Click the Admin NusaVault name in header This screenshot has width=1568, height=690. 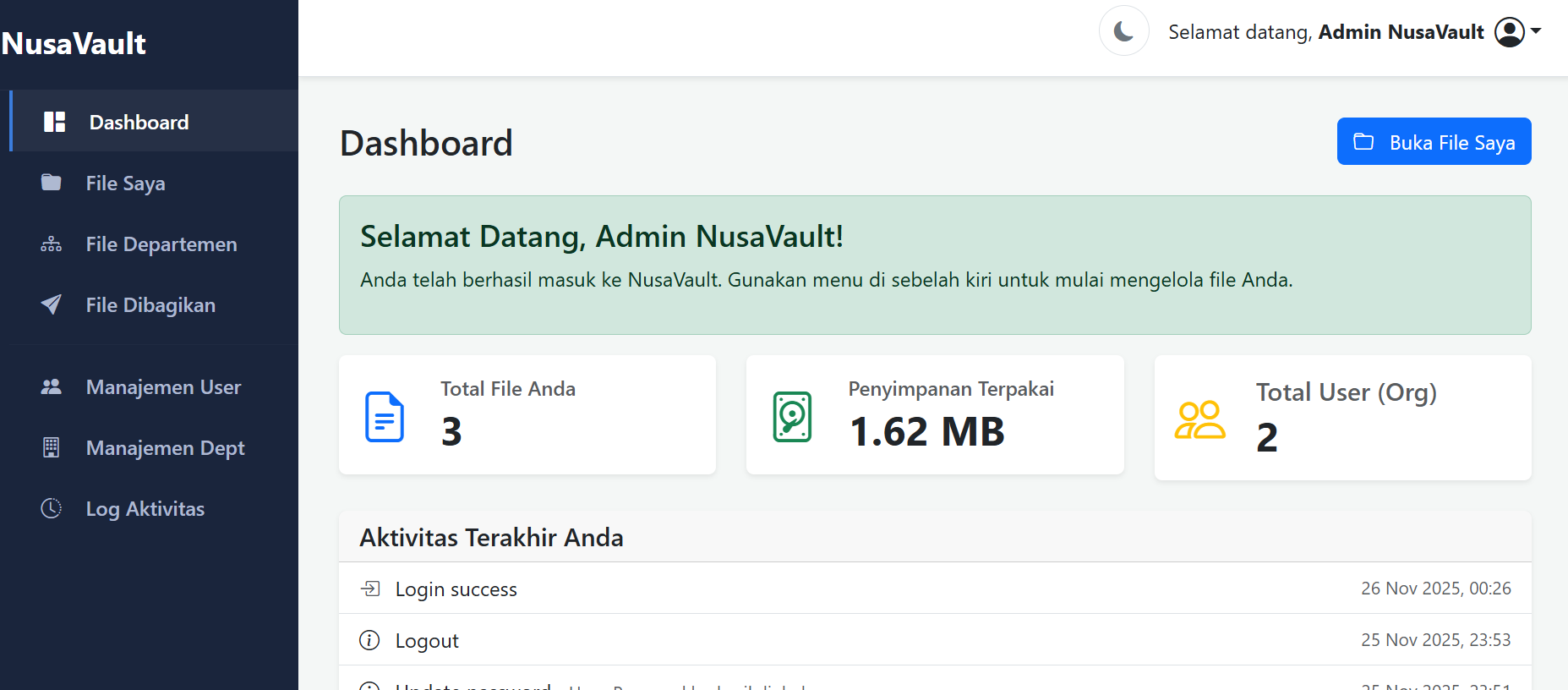(x=1401, y=32)
